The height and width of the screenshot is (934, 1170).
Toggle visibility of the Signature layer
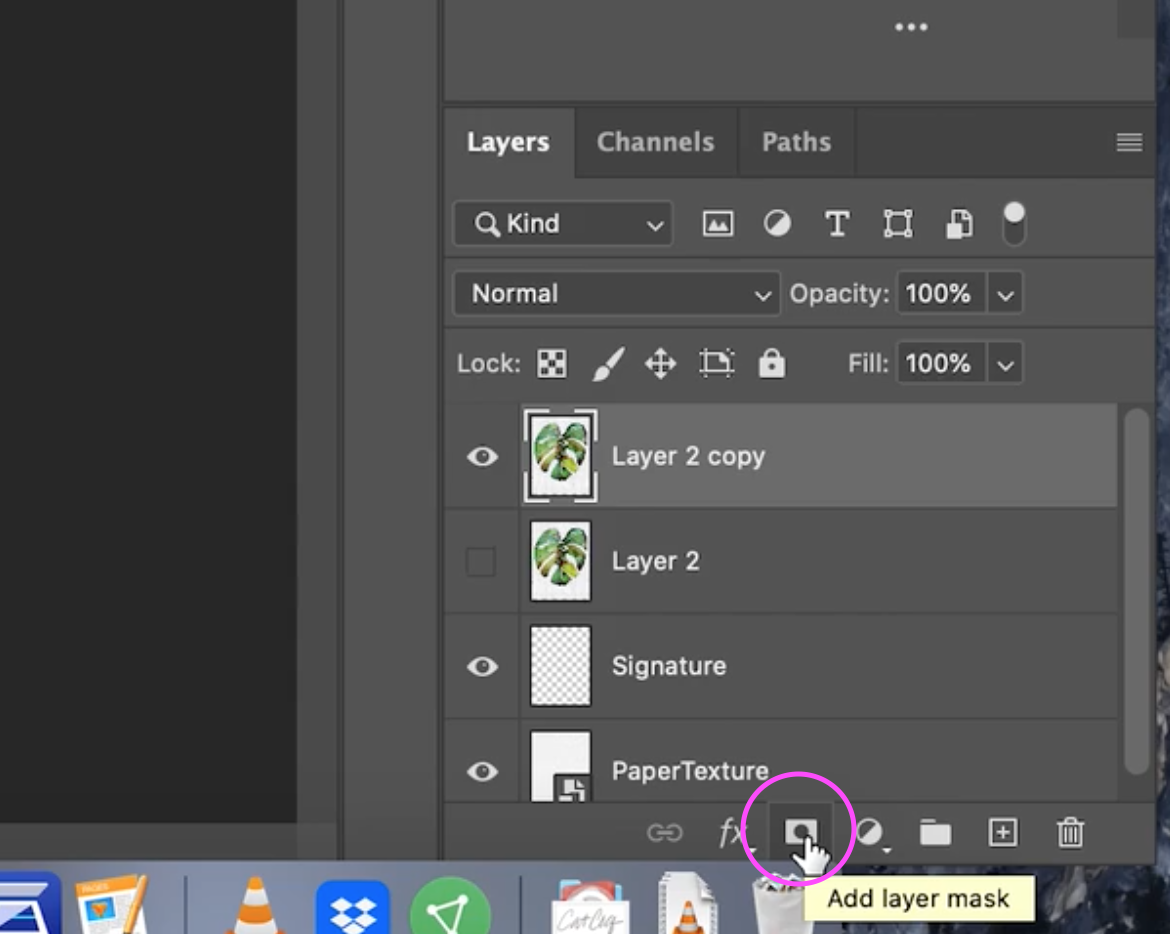click(x=482, y=665)
